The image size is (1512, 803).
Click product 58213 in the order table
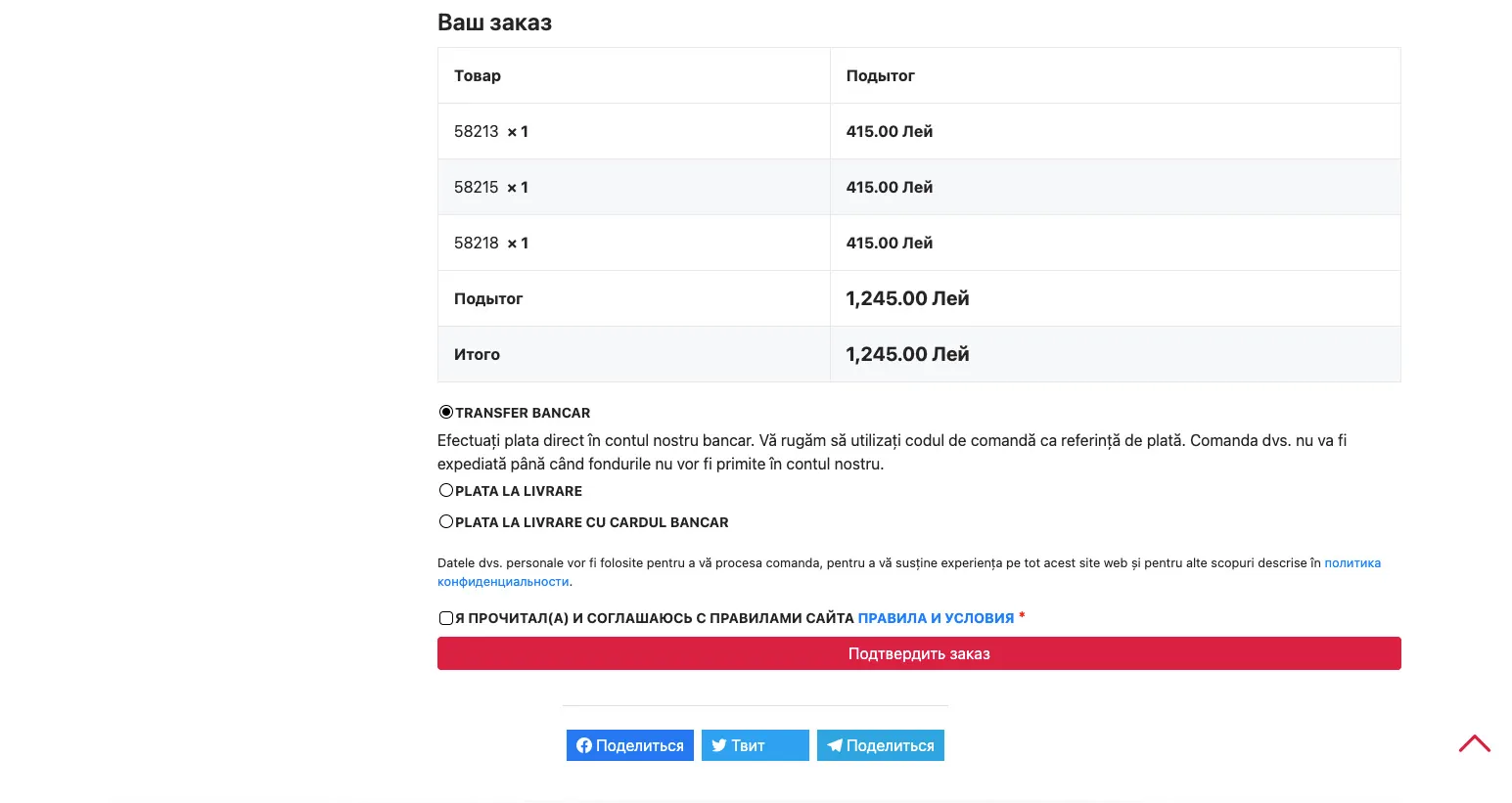click(477, 131)
